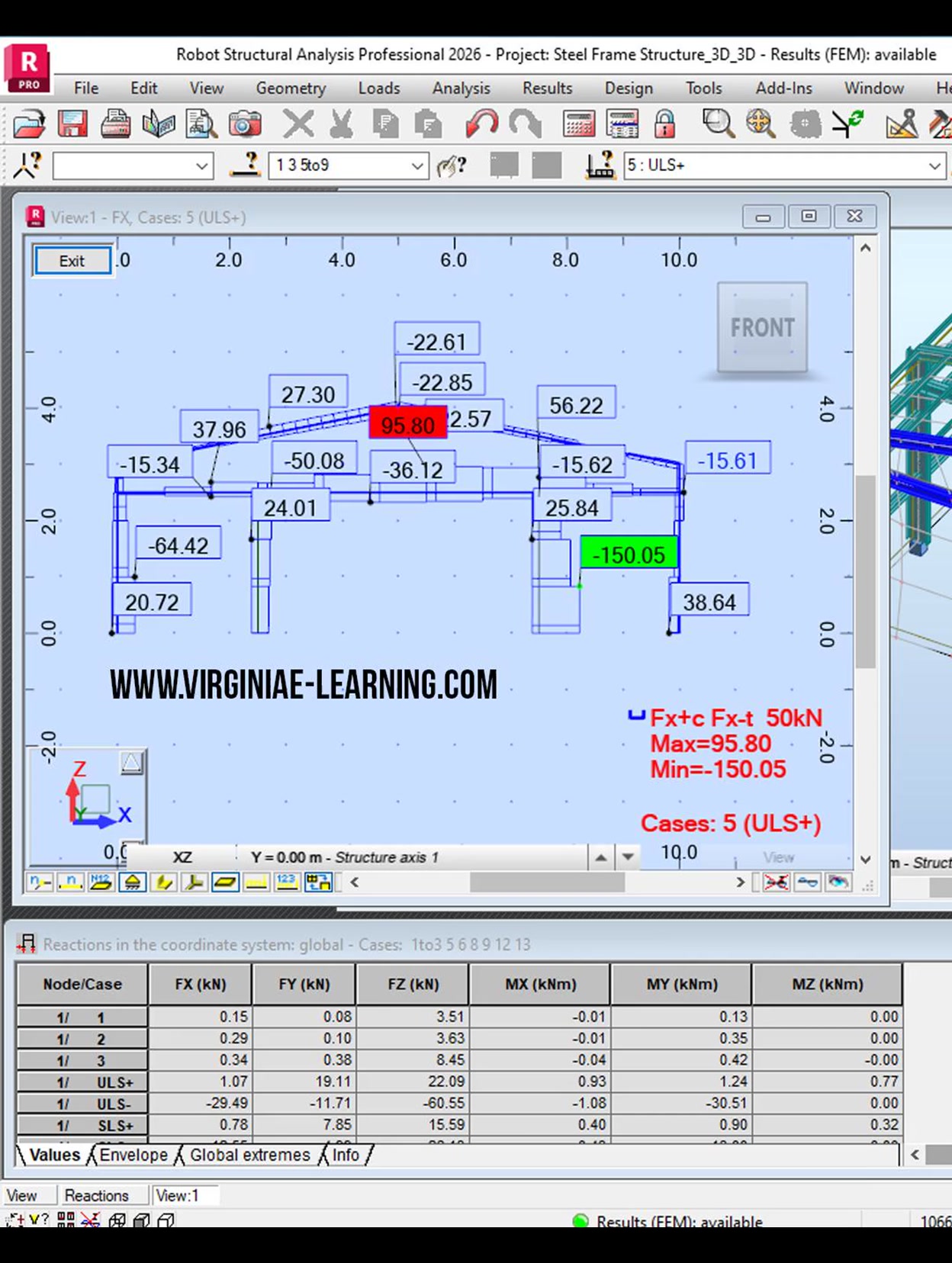Click the MY (kNm) column header
The width and height of the screenshot is (952, 1263).
682,984
